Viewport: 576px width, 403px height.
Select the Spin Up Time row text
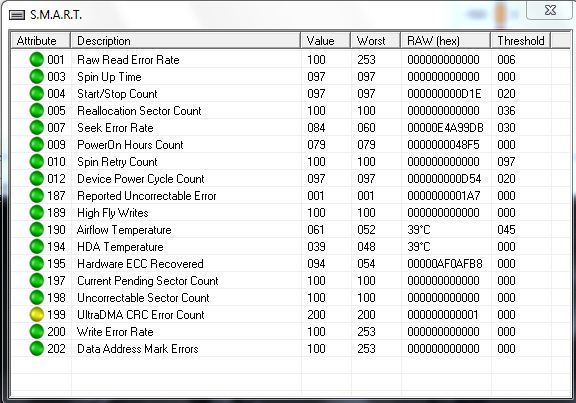pos(109,77)
